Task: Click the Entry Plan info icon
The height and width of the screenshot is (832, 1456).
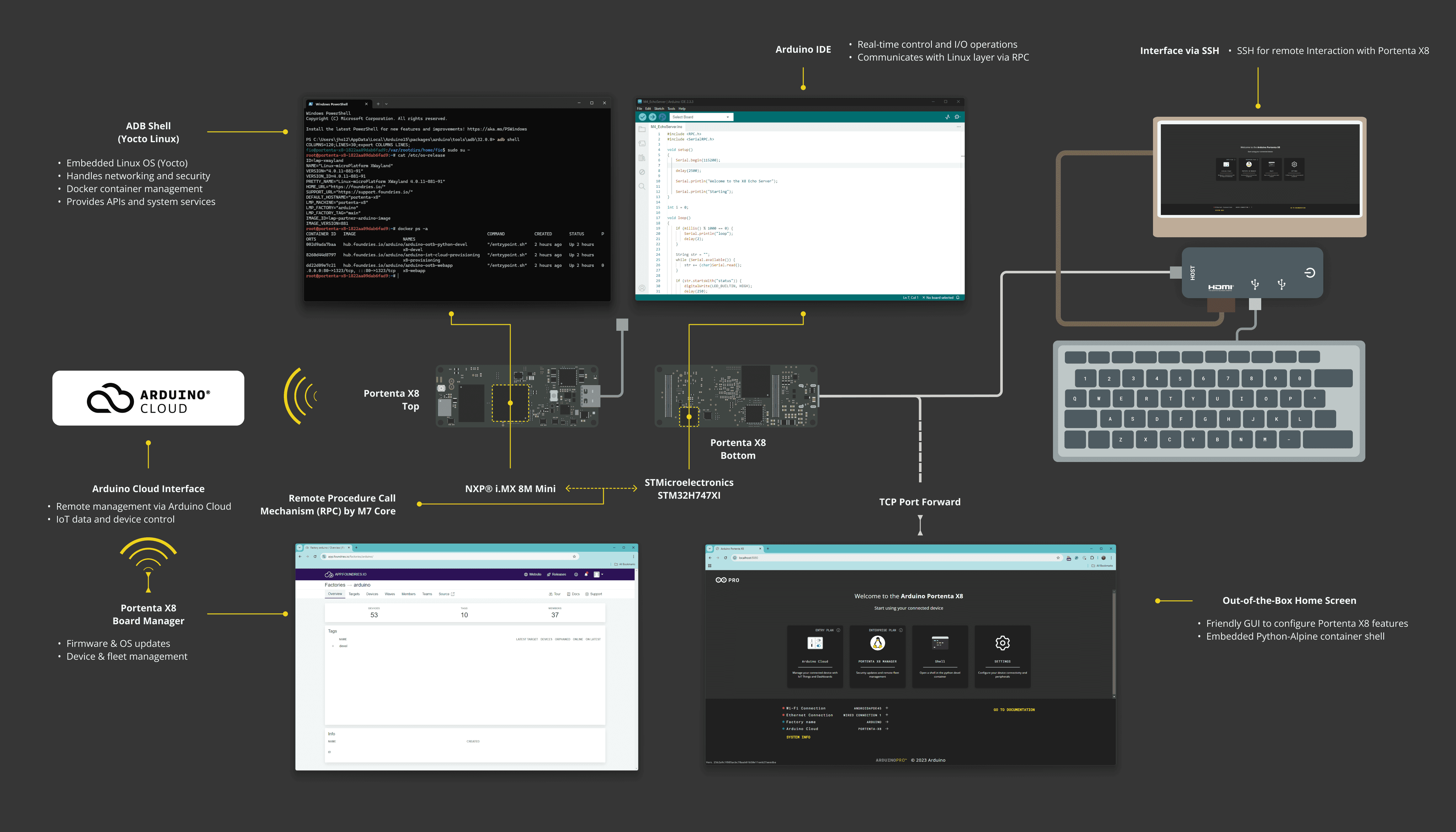Action: [x=838, y=630]
